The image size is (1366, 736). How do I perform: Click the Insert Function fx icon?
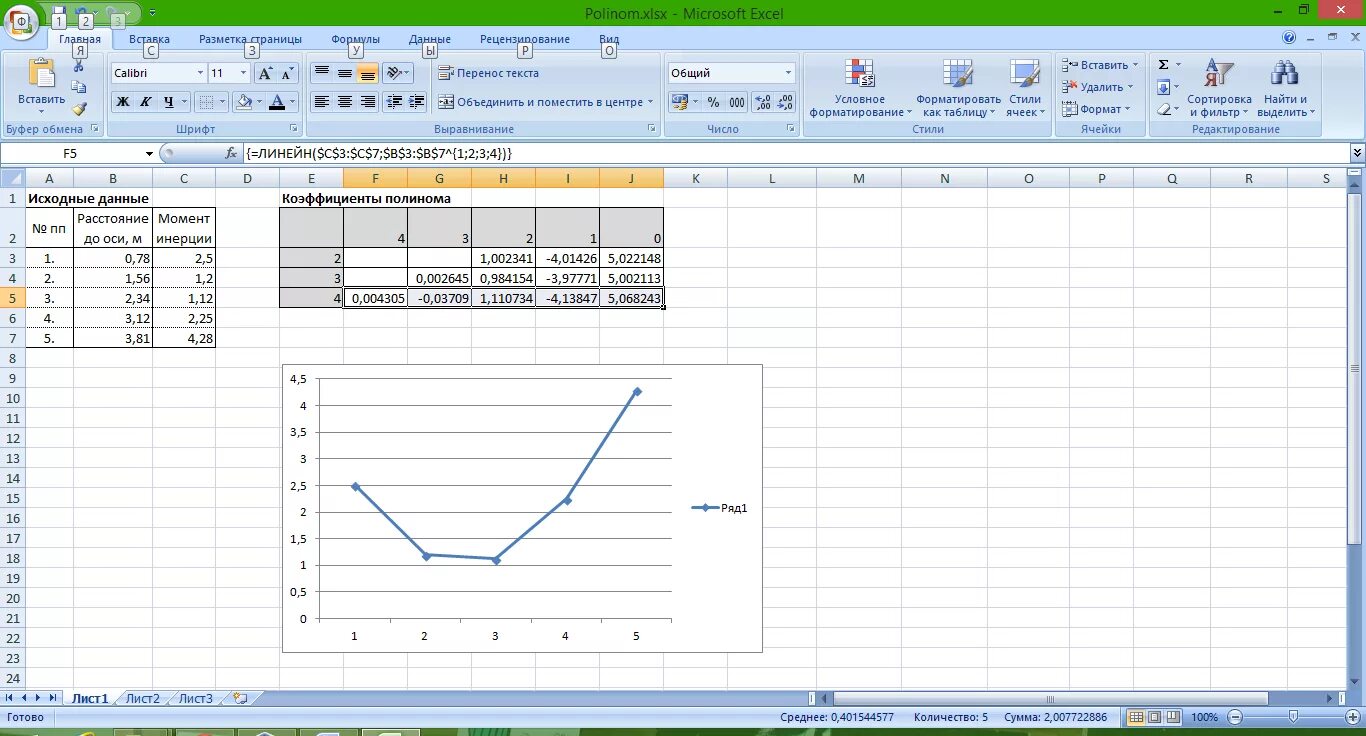(231, 153)
